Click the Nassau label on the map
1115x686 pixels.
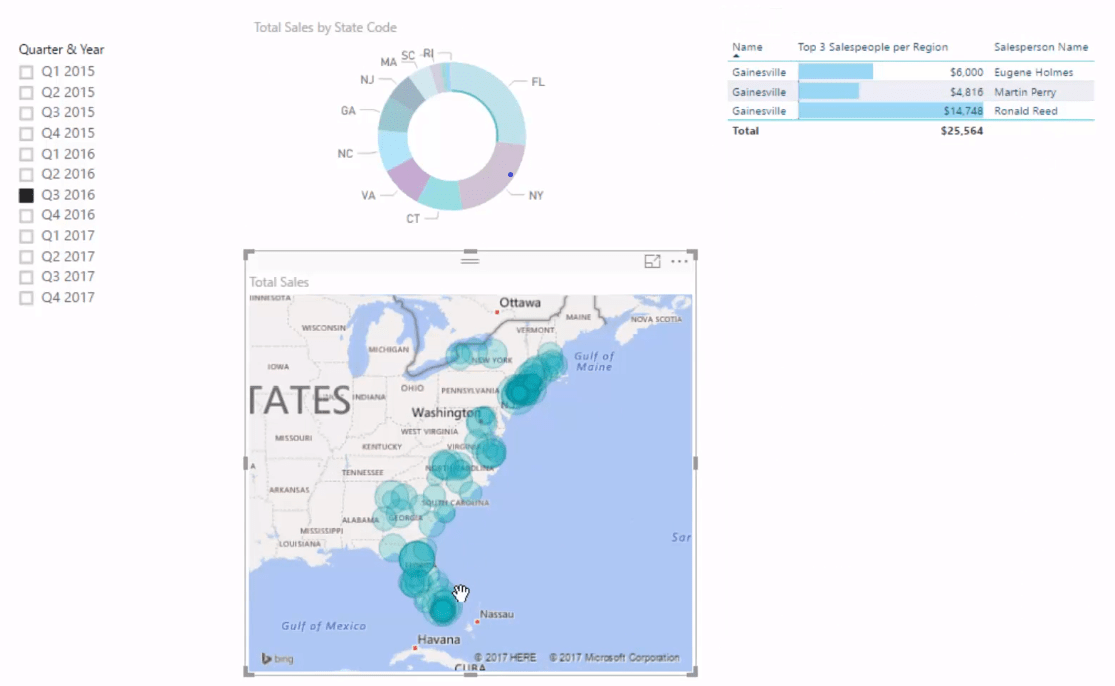[x=496, y=614]
